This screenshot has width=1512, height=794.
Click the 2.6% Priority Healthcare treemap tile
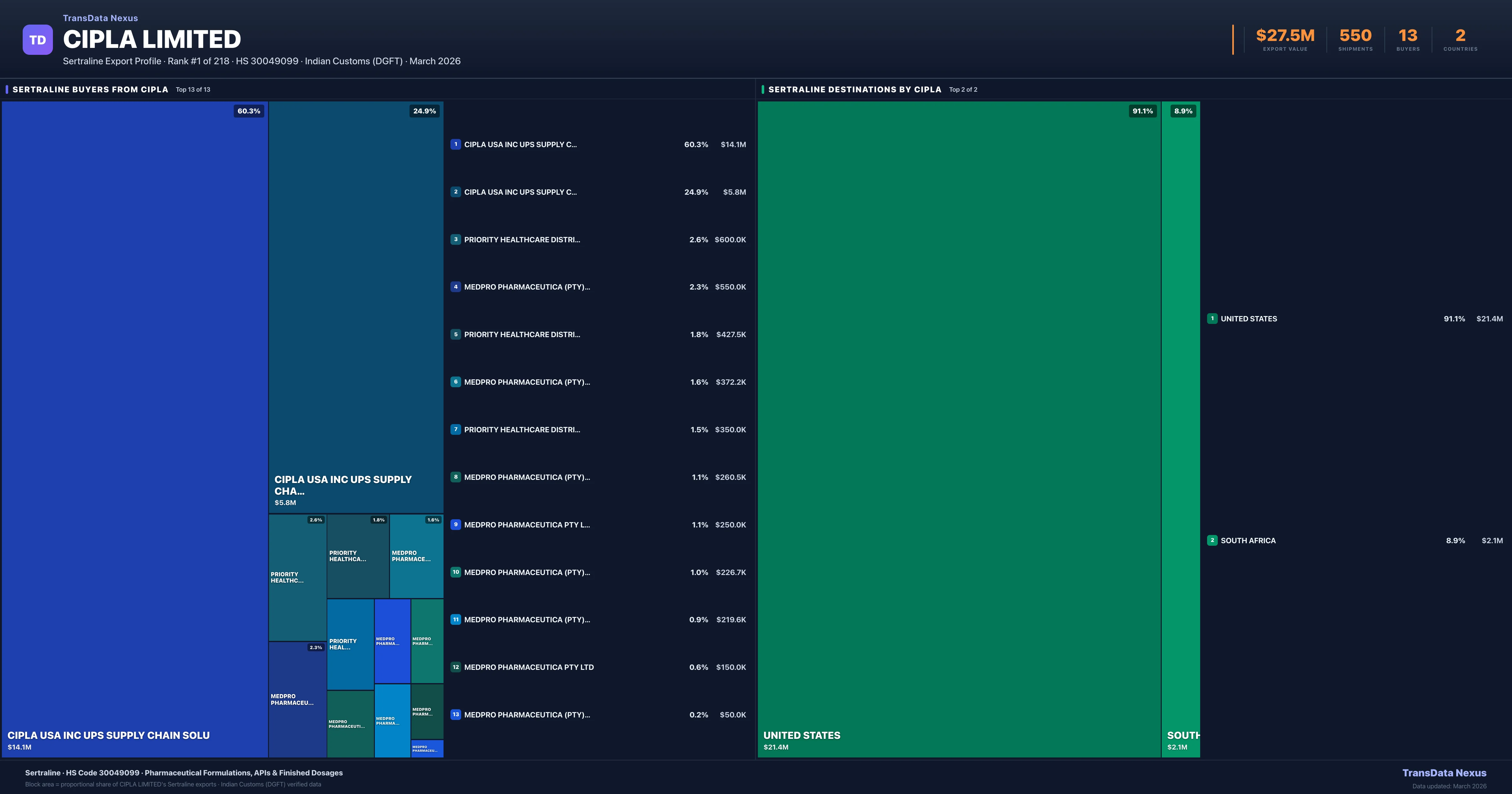click(x=298, y=577)
